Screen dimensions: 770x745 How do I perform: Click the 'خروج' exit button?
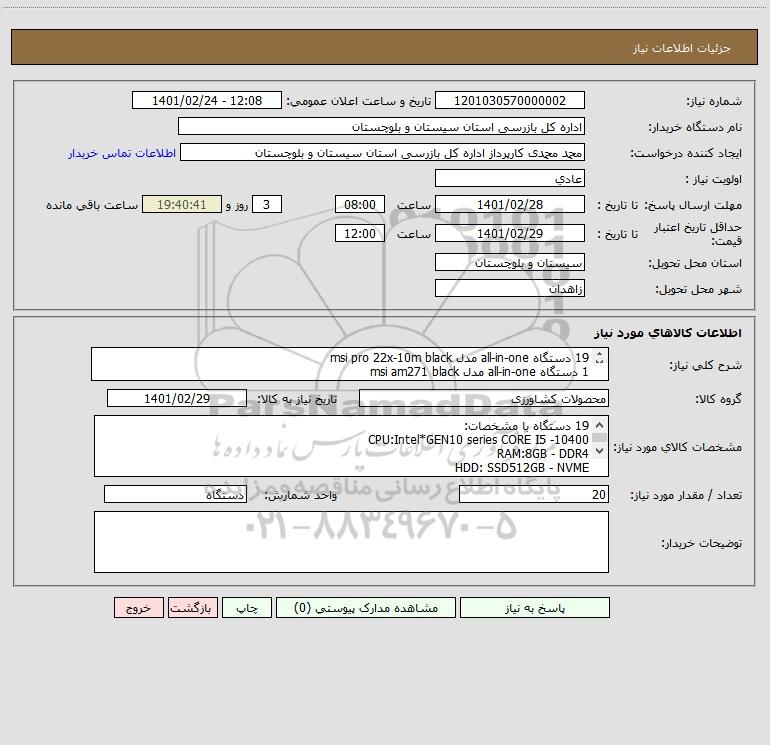tap(138, 608)
